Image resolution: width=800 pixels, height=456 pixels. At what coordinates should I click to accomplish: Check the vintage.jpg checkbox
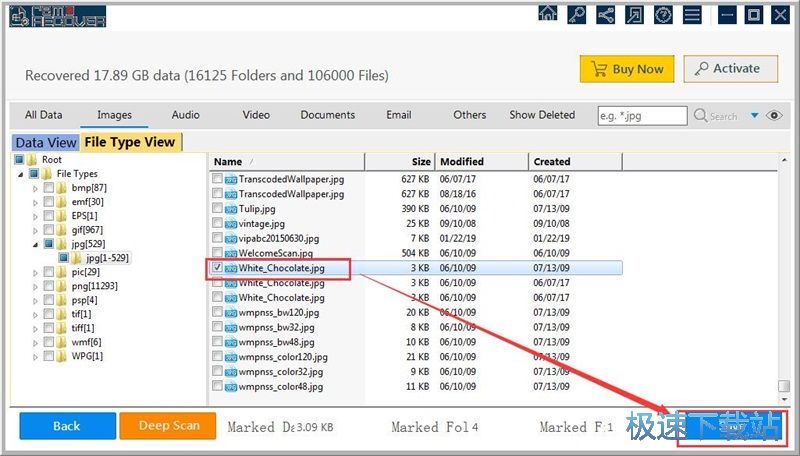[217, 223]
